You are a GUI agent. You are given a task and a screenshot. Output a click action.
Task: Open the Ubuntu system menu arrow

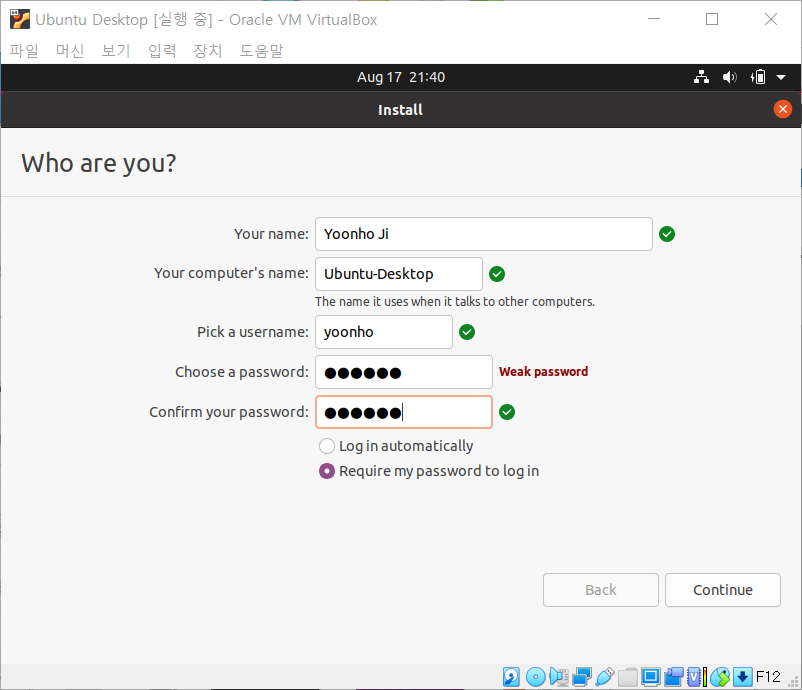pyautogui.click(x=781, y=78)
